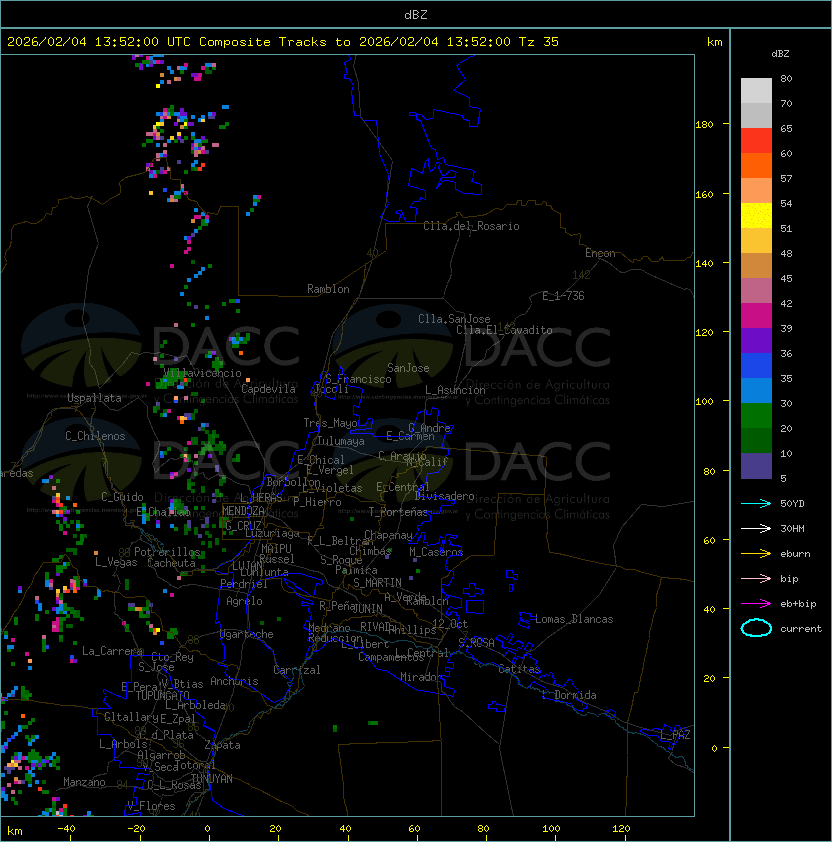Select the pink bip arrow symbol
Image resolution: width=832 pixels, height=842 pixels.
pyautogui.click(x=756, y=578)
